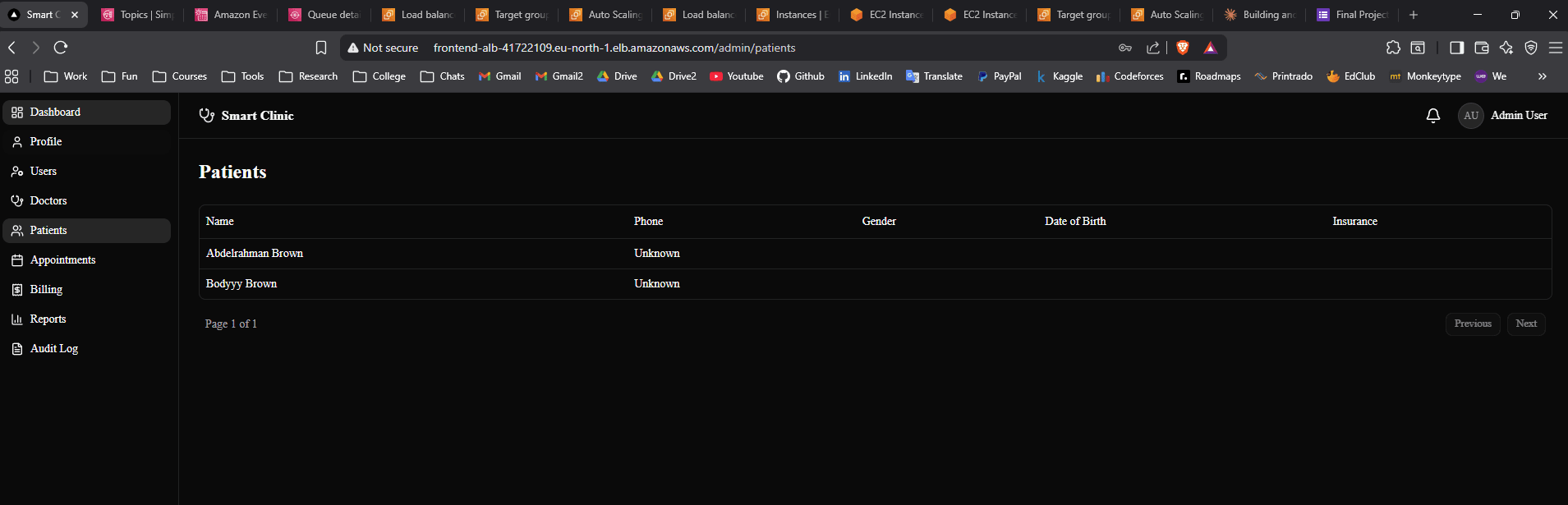Image resolution: width=1568 pixels, height=505 pixels.
Task: Open the College bookmarks folder
Action: [379, 76]
